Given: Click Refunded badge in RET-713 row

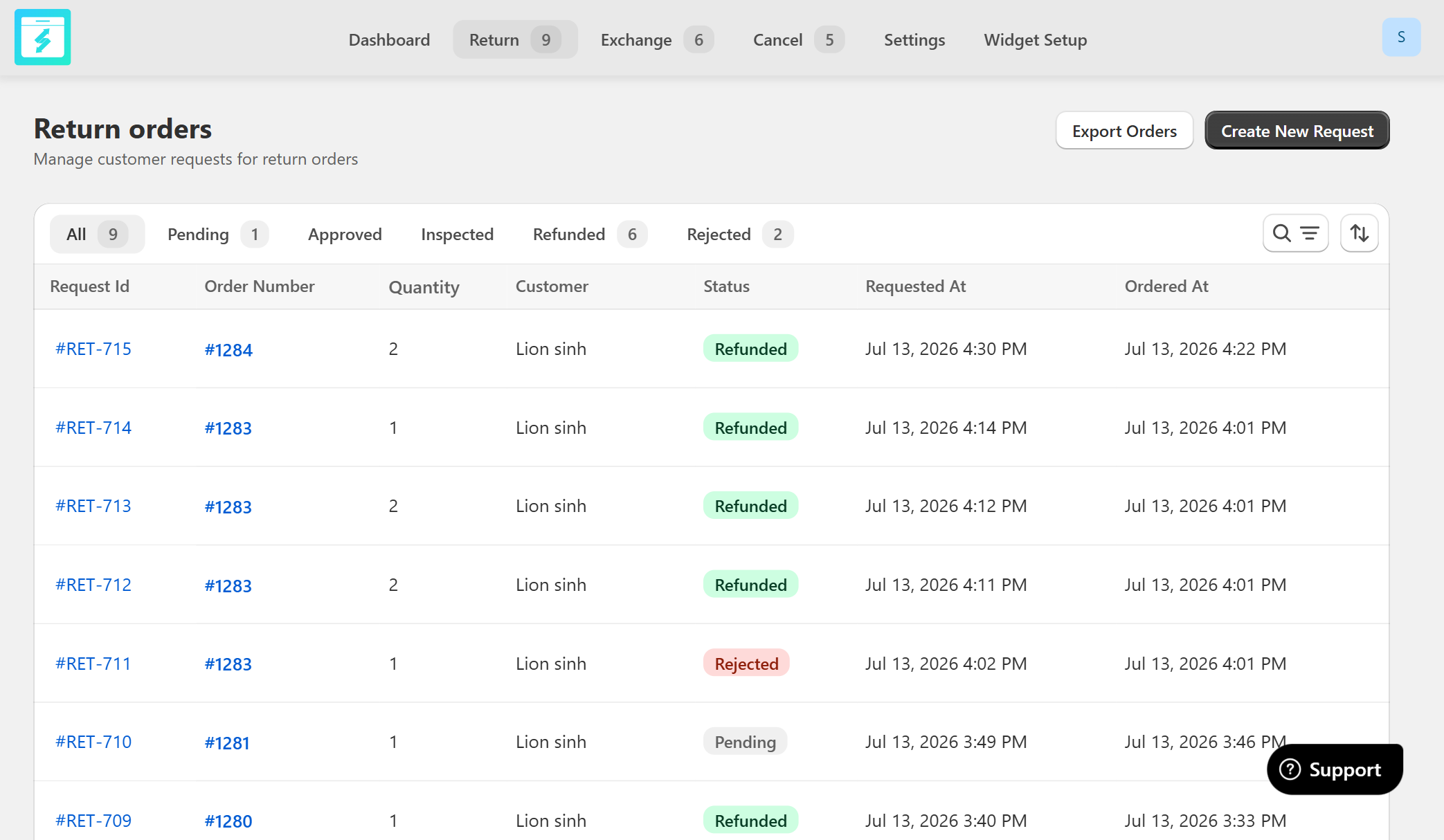Looking at the screenshot, I should pos(750,506).
